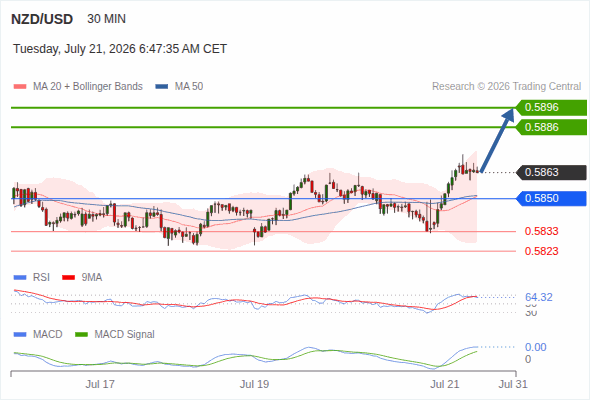Select the 9MA red legend marker
This screenshot has height=400, width=590.
click(68, 278)
